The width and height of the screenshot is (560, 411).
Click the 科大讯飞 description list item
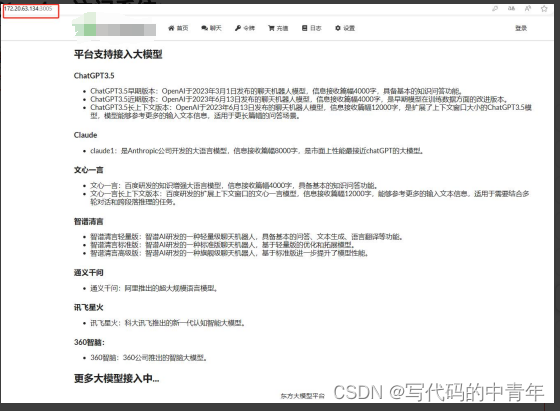tap(168, 323)
